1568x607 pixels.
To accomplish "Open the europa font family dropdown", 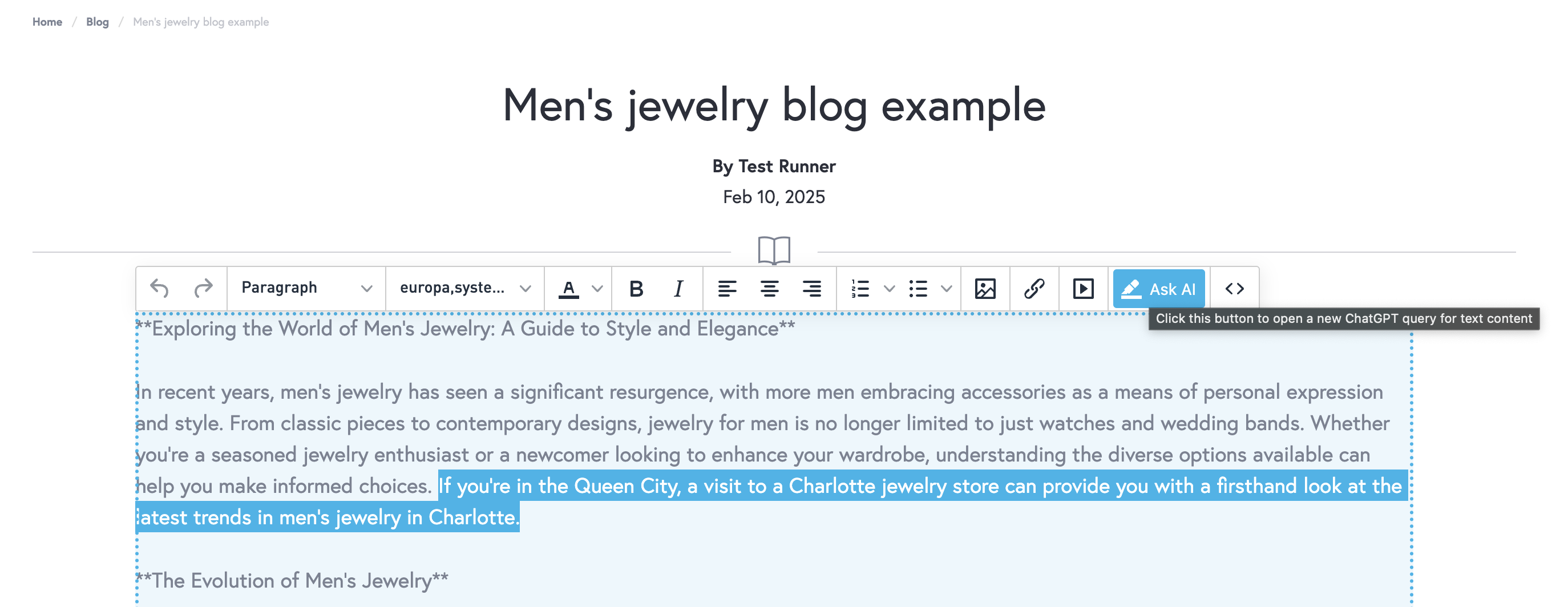I will 465,288.
